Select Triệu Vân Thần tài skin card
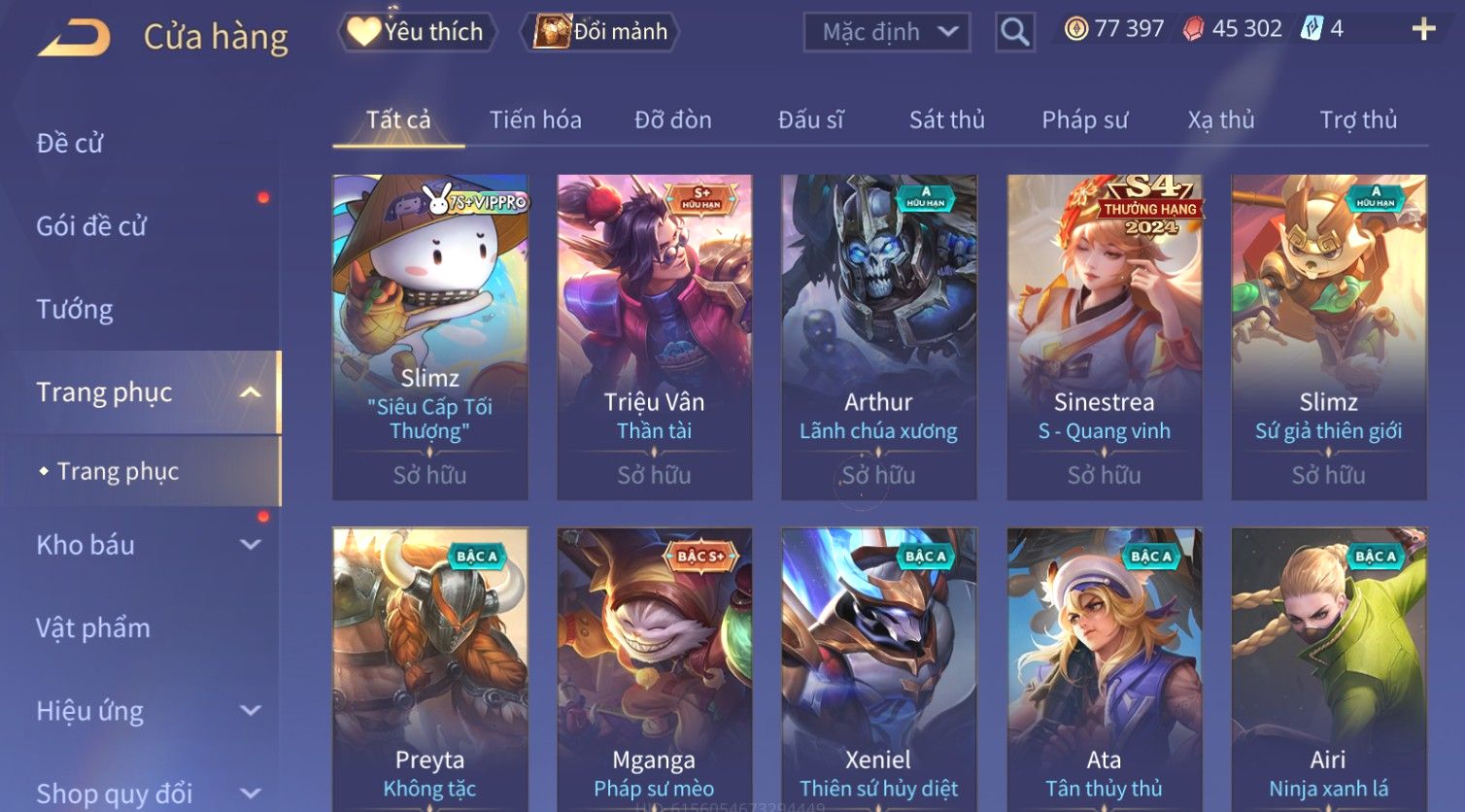This screenshot has height=812, width=1465. (x=654, y=337)
